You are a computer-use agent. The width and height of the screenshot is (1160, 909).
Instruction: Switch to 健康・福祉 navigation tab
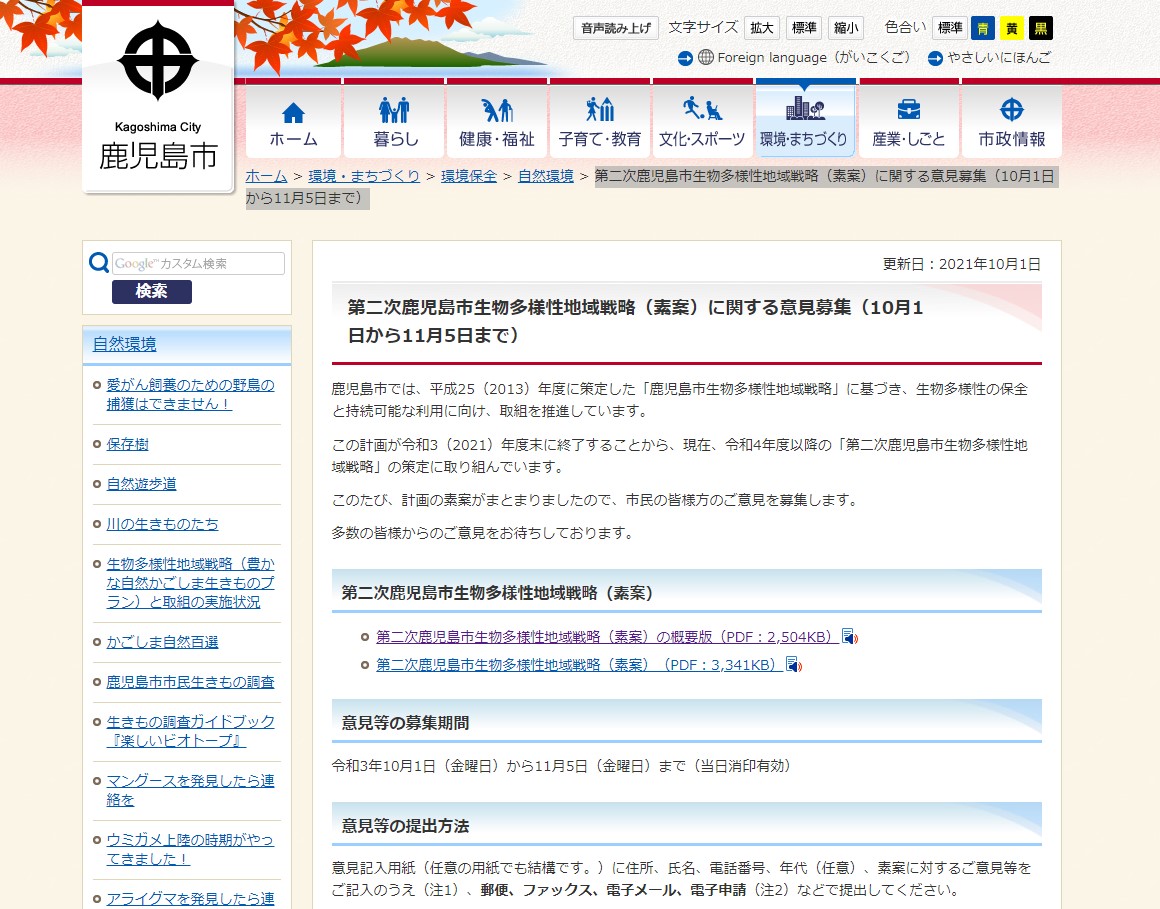496,122
